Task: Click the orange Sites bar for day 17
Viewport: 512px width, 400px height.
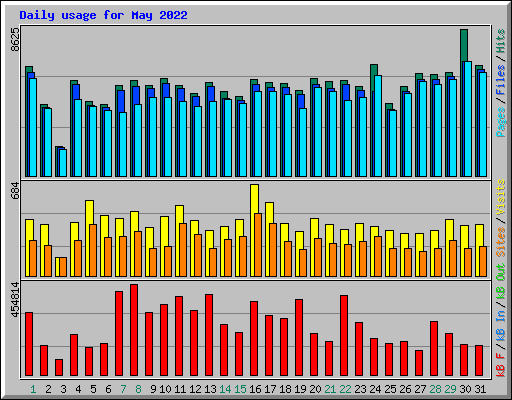Action: [x=273, y=250]
